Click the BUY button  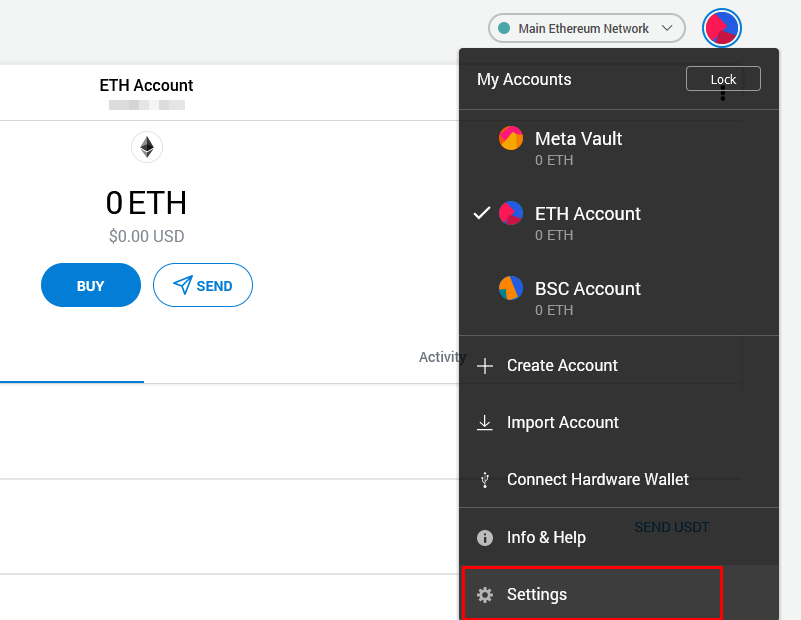[90, 285]
